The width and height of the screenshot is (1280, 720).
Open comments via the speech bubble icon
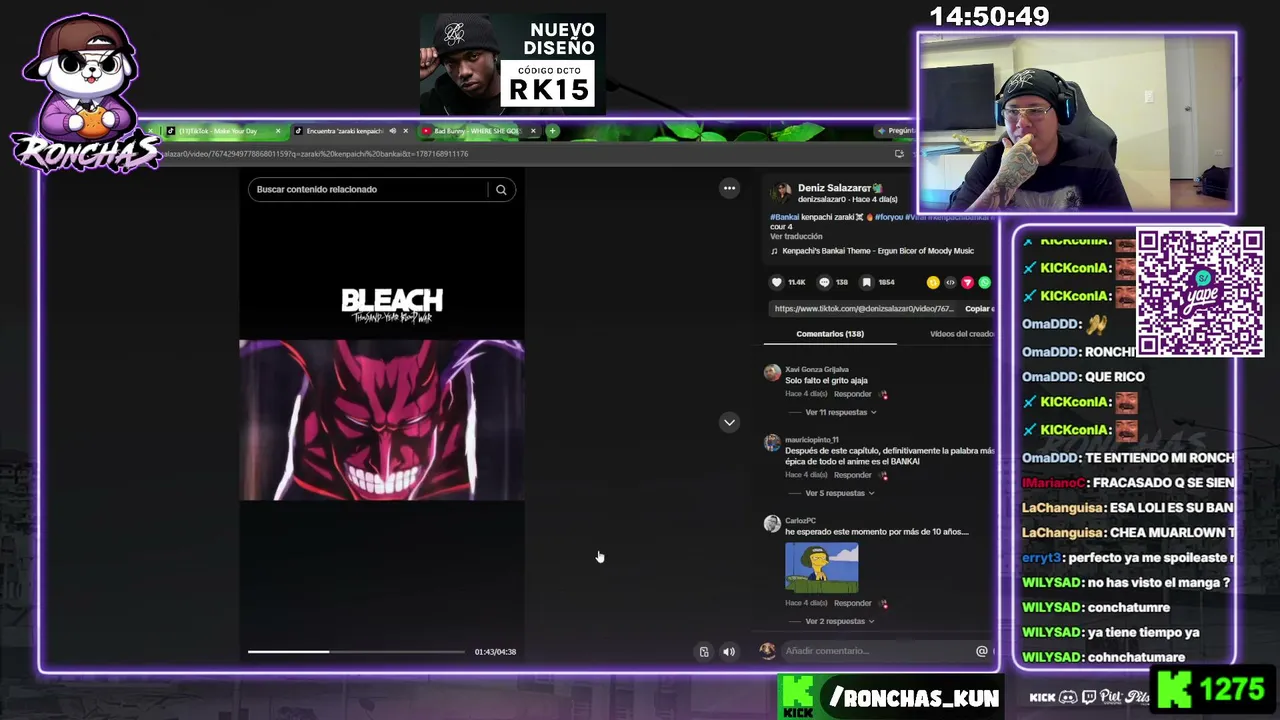(x=824, y=282)
